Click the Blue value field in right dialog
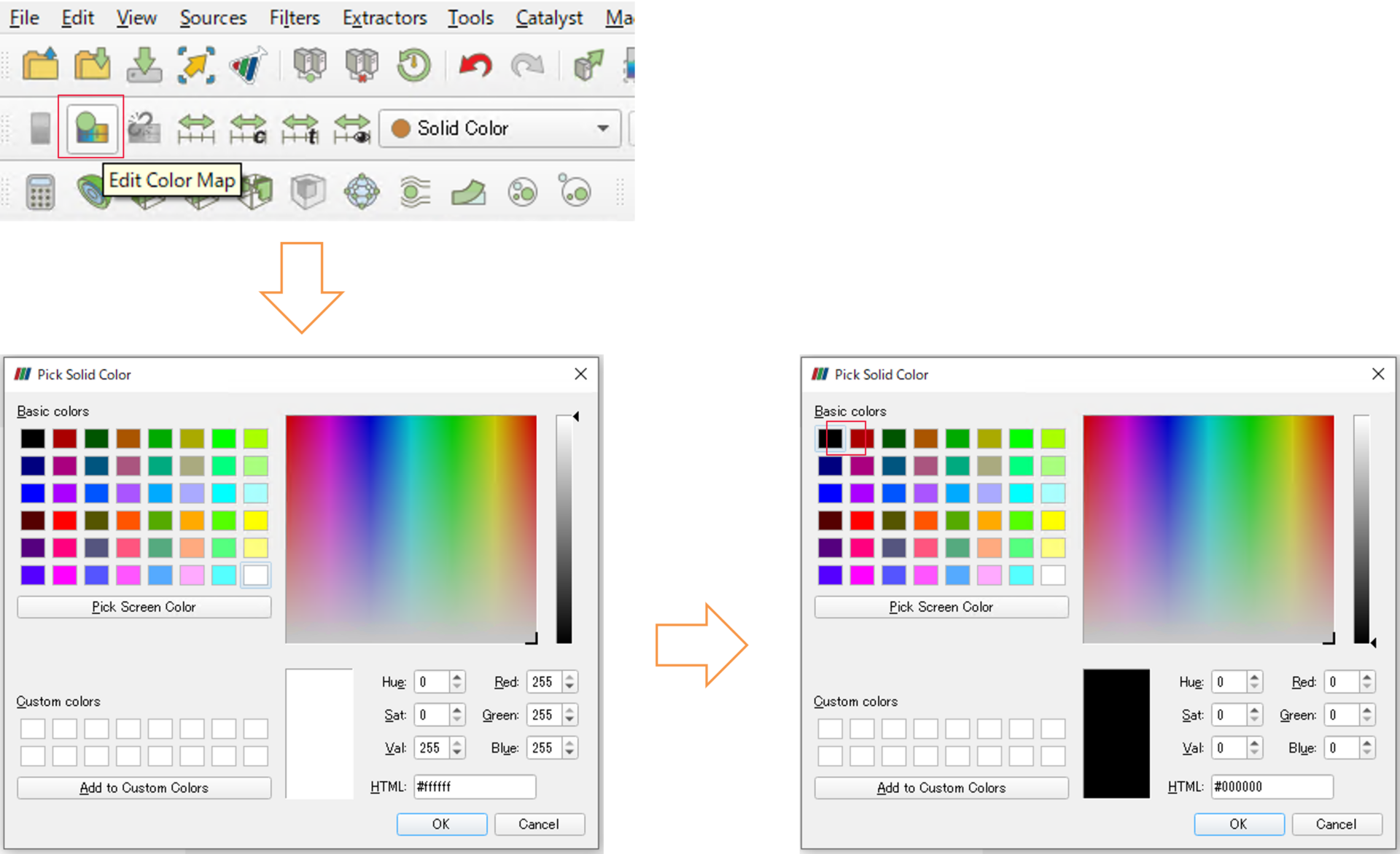Image resolution: width=1400 pixels, height=854 pixels. 1350,748
